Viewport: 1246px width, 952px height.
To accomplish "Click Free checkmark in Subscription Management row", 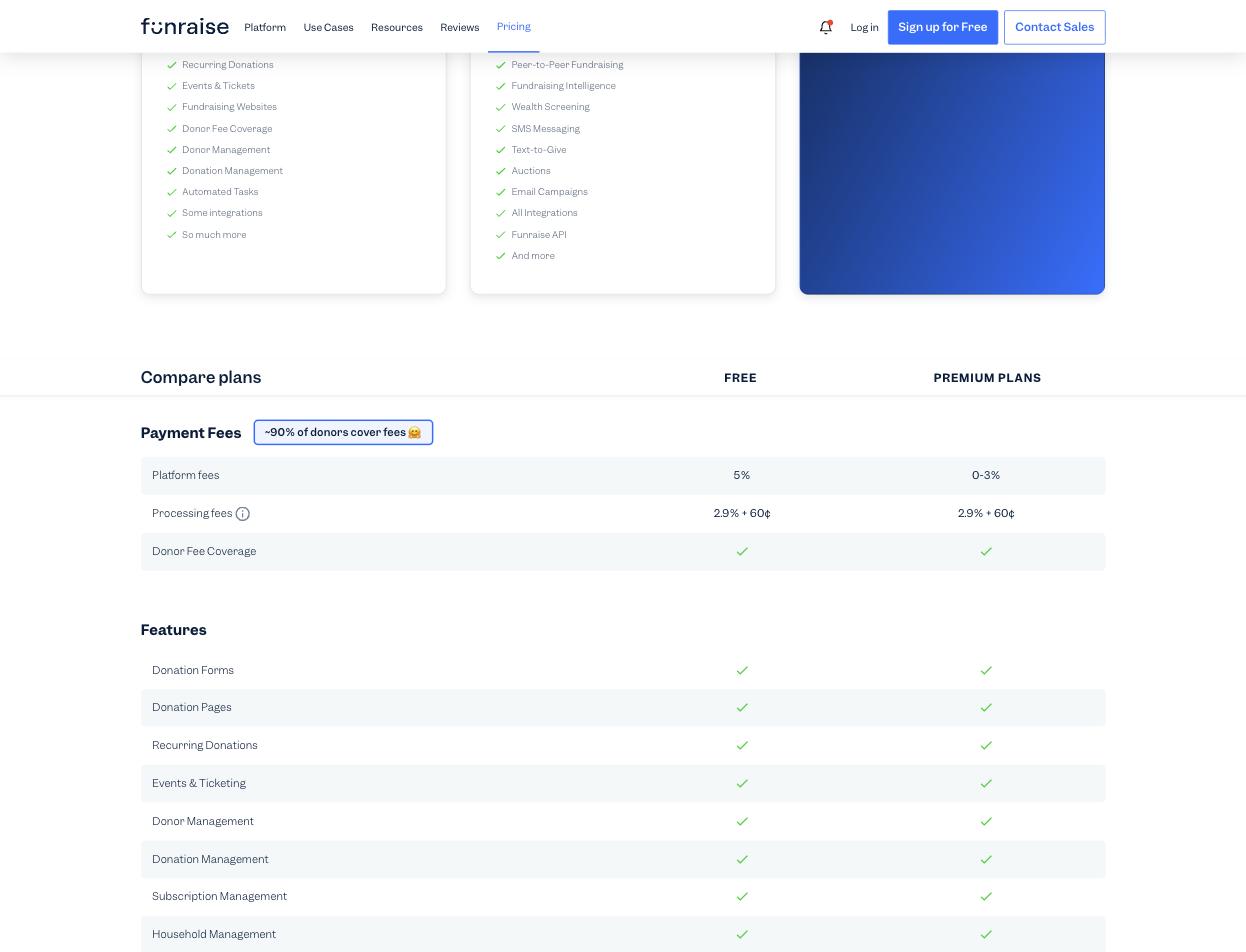I will point(742,896).
